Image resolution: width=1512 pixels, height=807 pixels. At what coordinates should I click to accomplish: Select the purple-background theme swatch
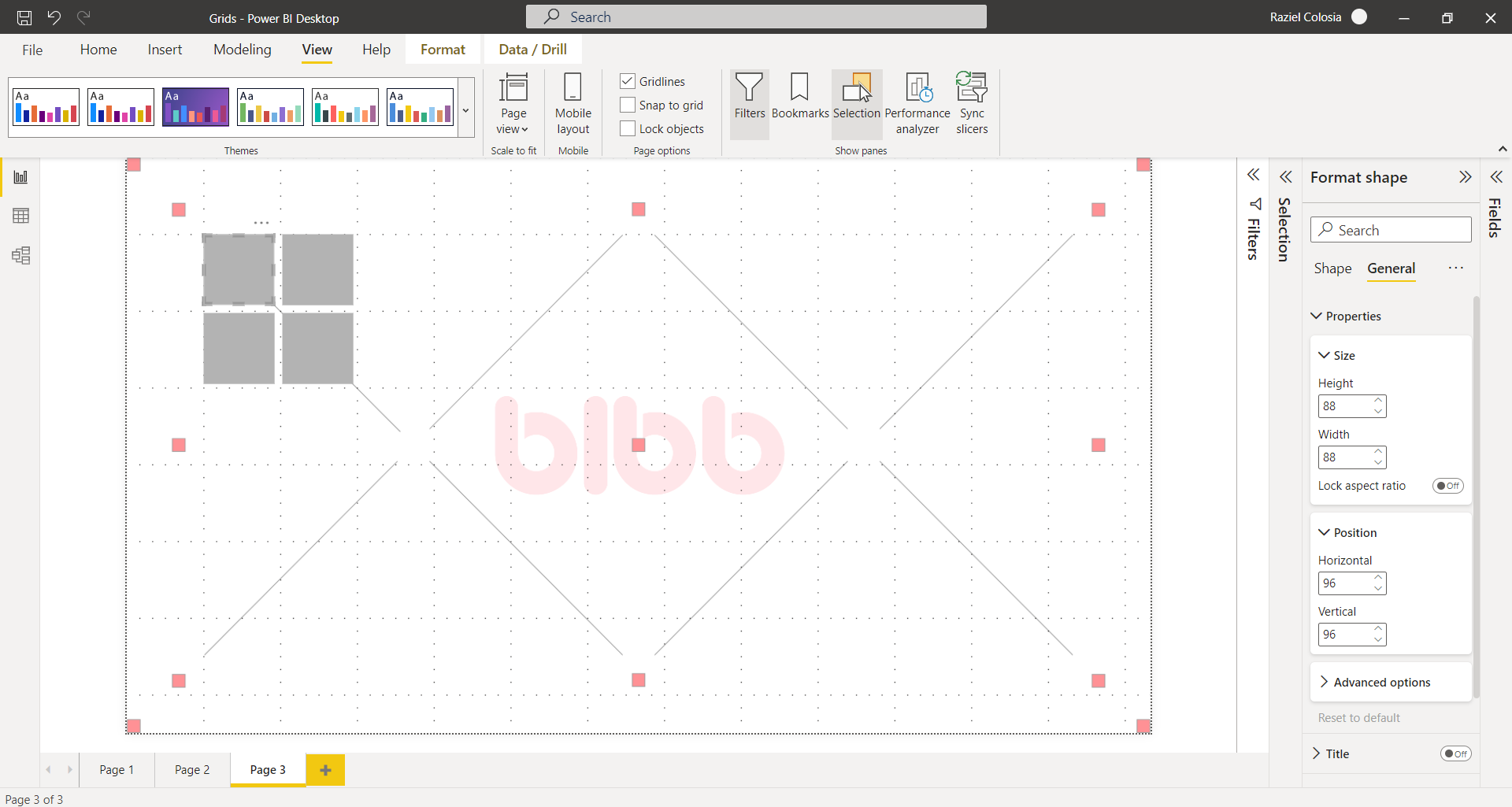pos(195,106)
